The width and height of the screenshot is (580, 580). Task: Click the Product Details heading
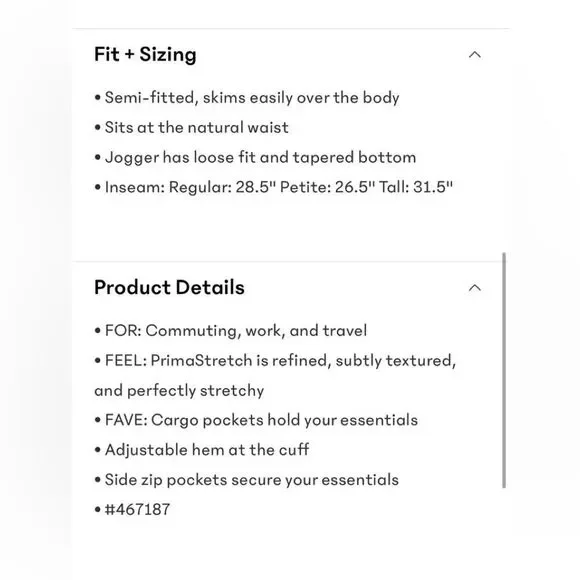(169, 287)
